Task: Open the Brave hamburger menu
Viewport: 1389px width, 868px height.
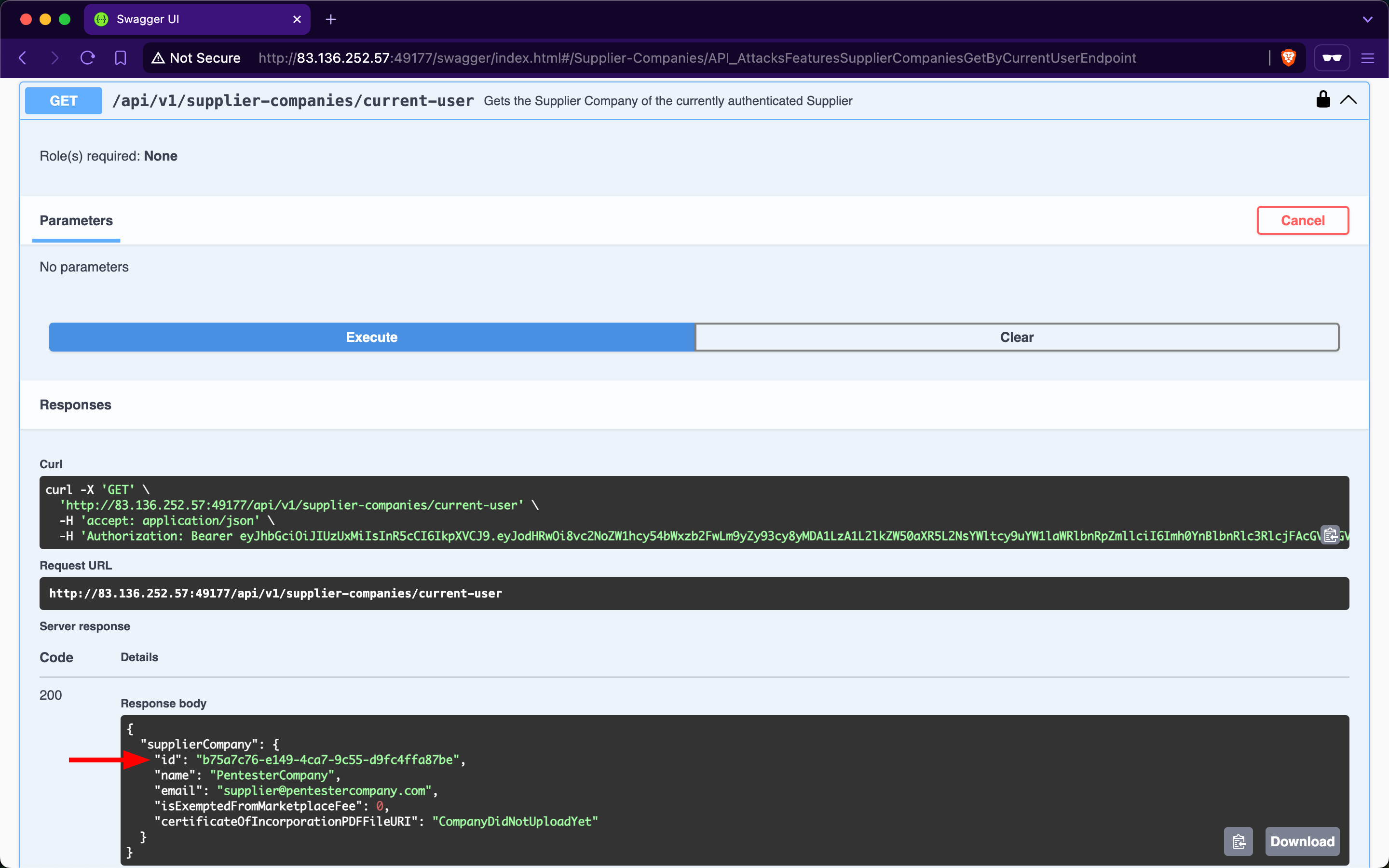Action: (x=1367, y=58)
